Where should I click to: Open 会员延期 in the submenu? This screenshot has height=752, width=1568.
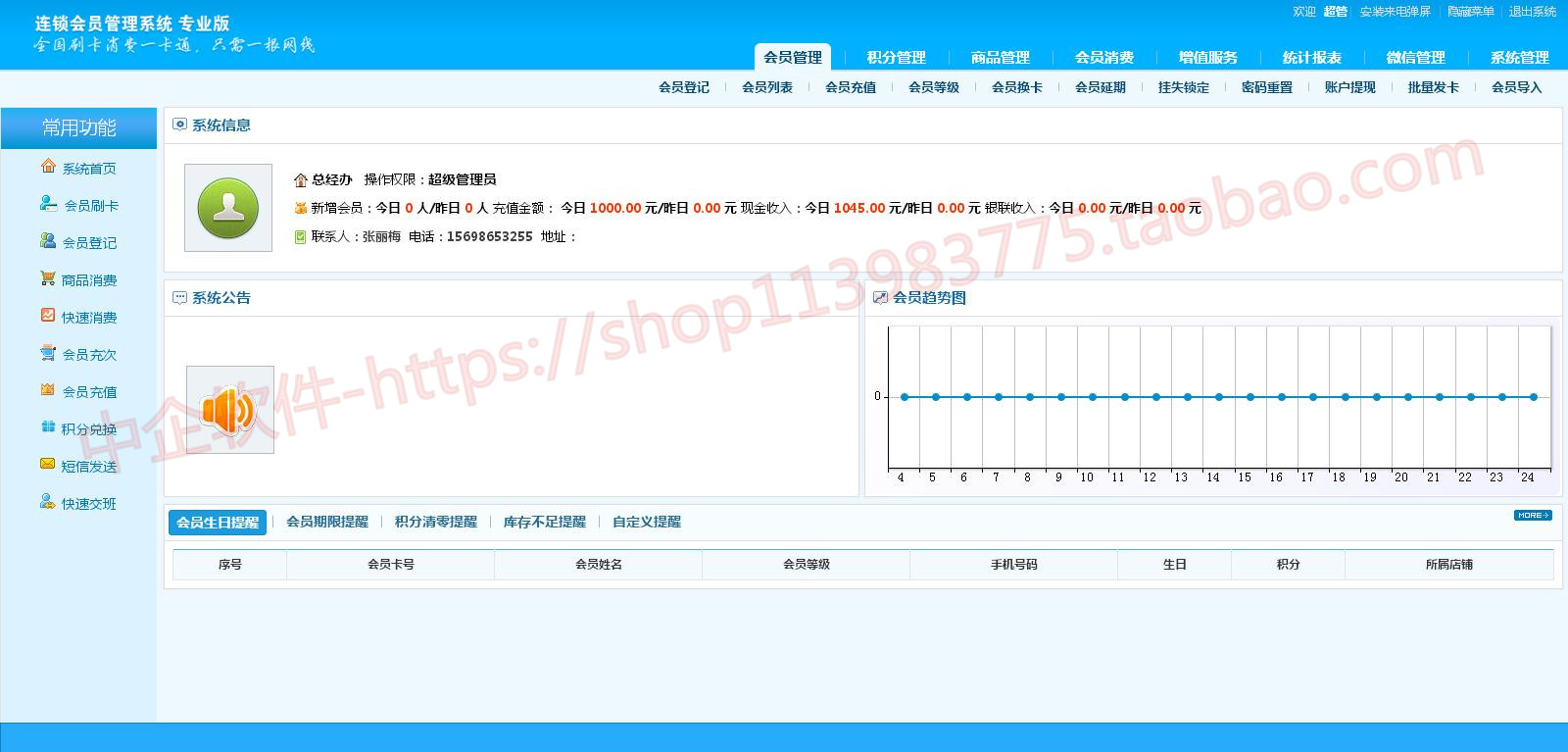tap(1101, 87)
